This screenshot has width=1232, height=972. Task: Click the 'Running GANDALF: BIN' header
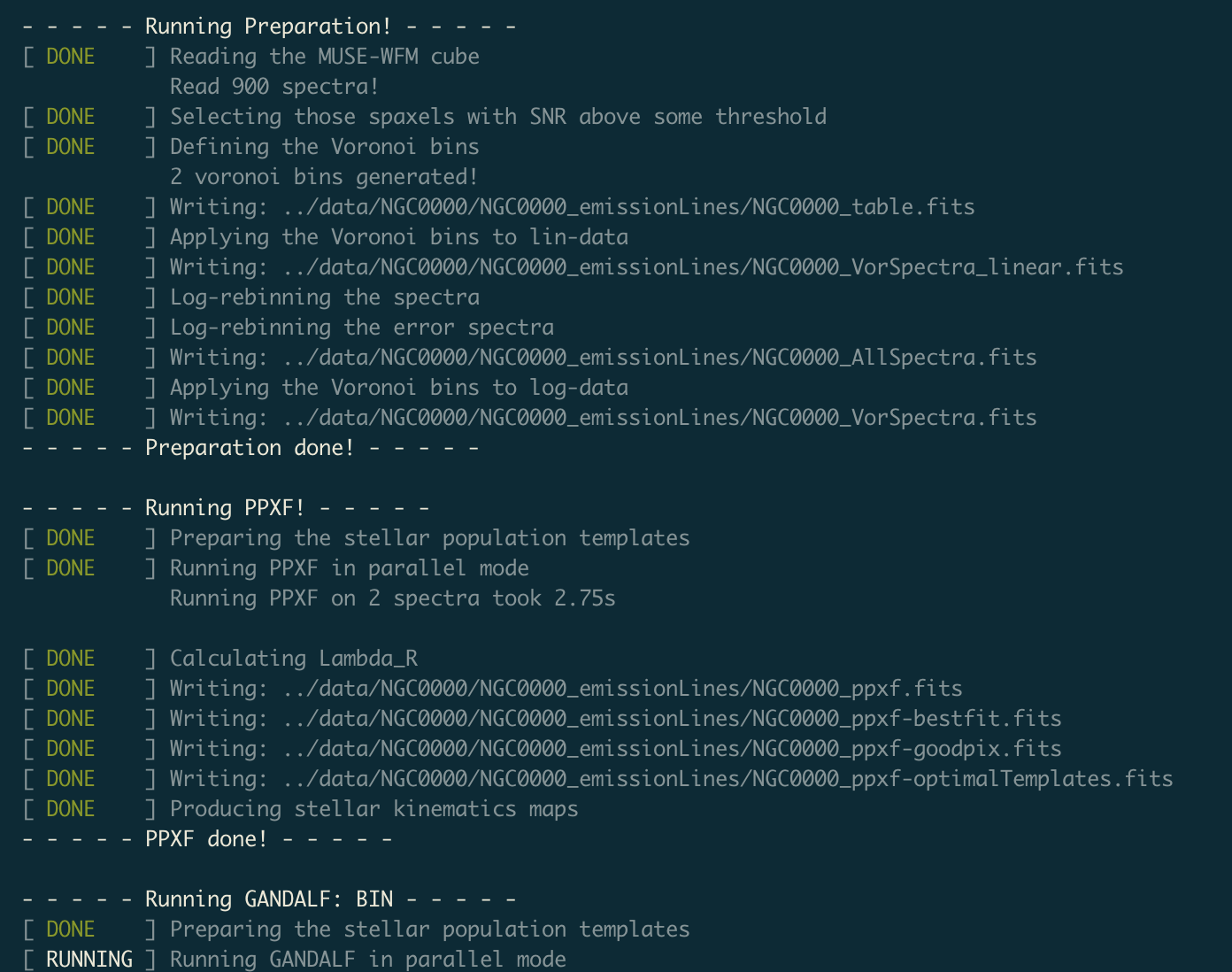(268, 899)
